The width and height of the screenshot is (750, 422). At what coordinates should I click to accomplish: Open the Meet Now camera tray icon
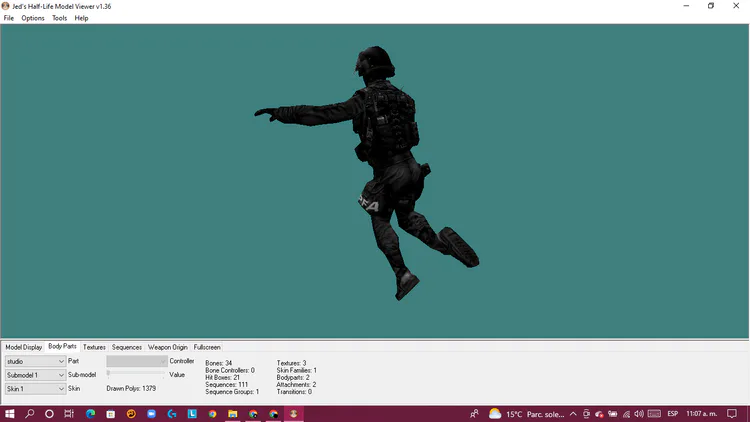(x=586, y=414)
